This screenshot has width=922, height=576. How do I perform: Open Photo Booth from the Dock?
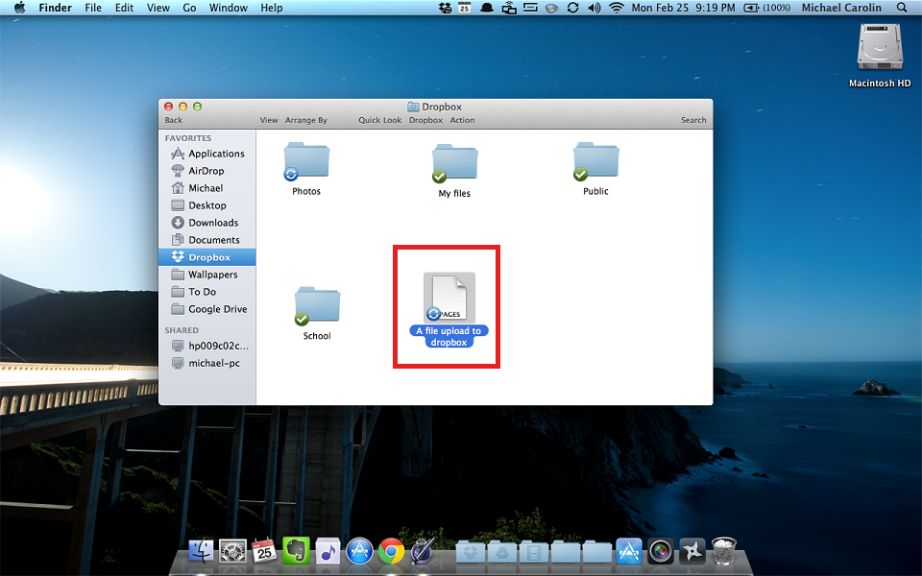click(x=659, y=549)
